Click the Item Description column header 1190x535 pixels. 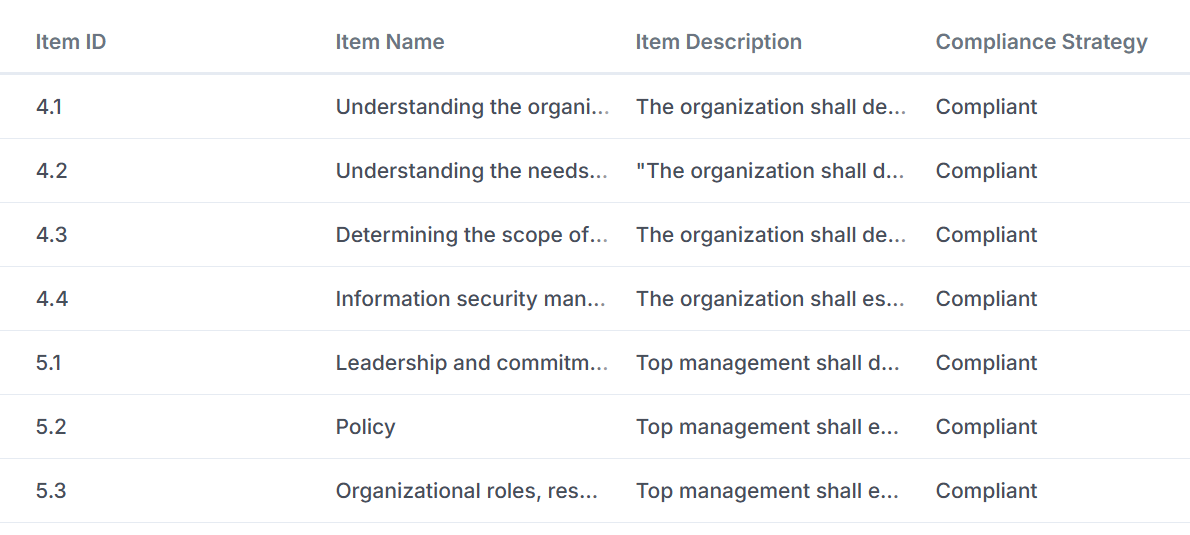coord(718,42)
